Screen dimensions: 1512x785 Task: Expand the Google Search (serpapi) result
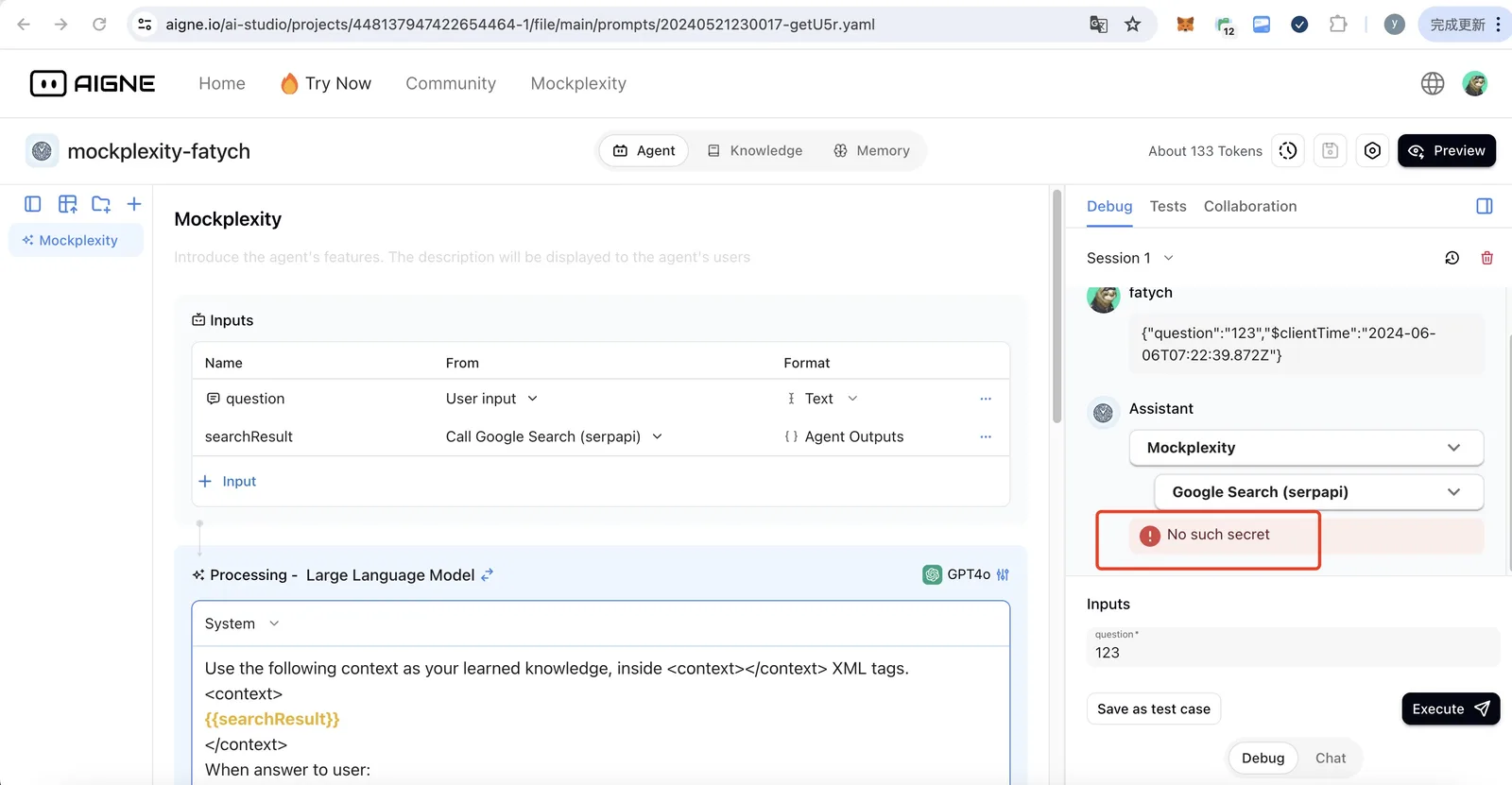coord(1318,492)
